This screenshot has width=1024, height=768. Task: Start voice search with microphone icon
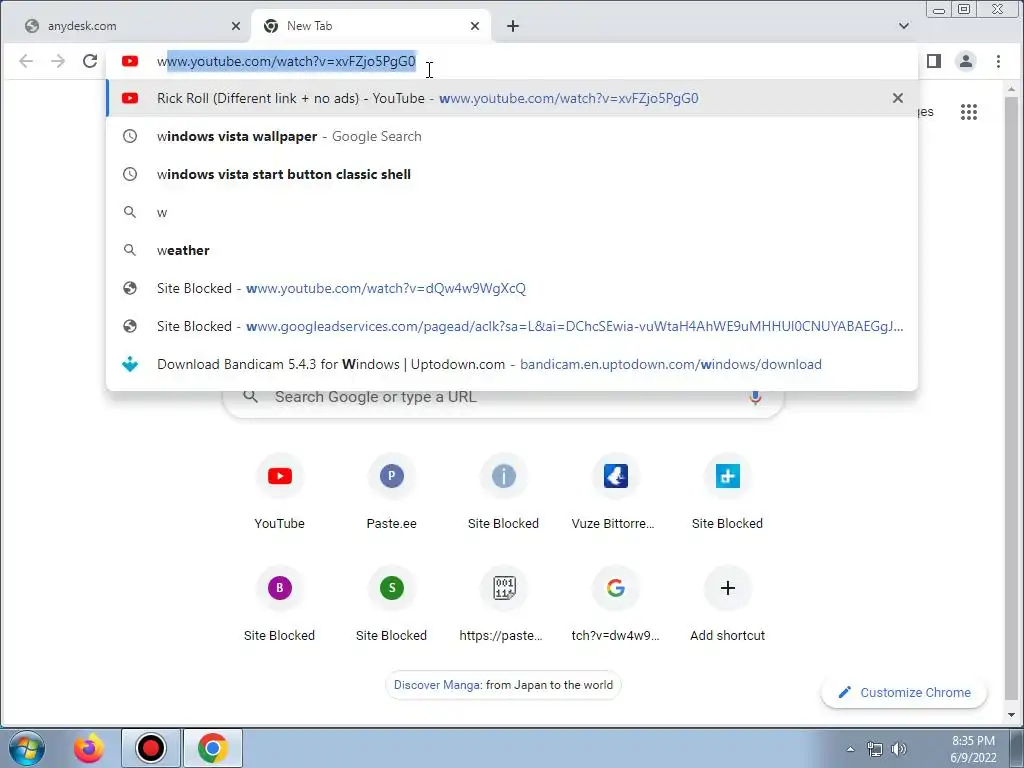click(x=755, y=397)
